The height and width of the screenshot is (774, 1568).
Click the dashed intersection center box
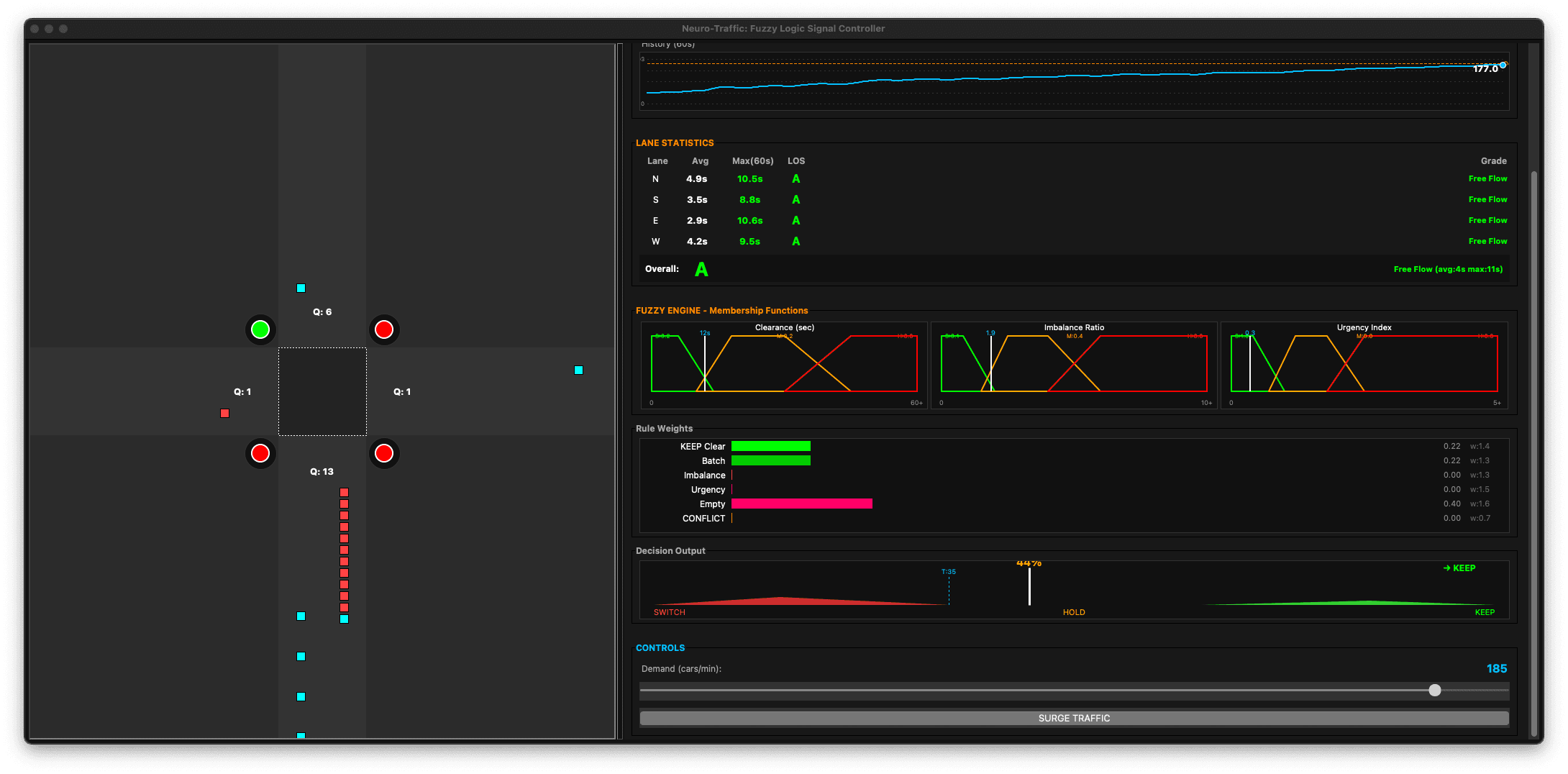[x=322, y=392]
